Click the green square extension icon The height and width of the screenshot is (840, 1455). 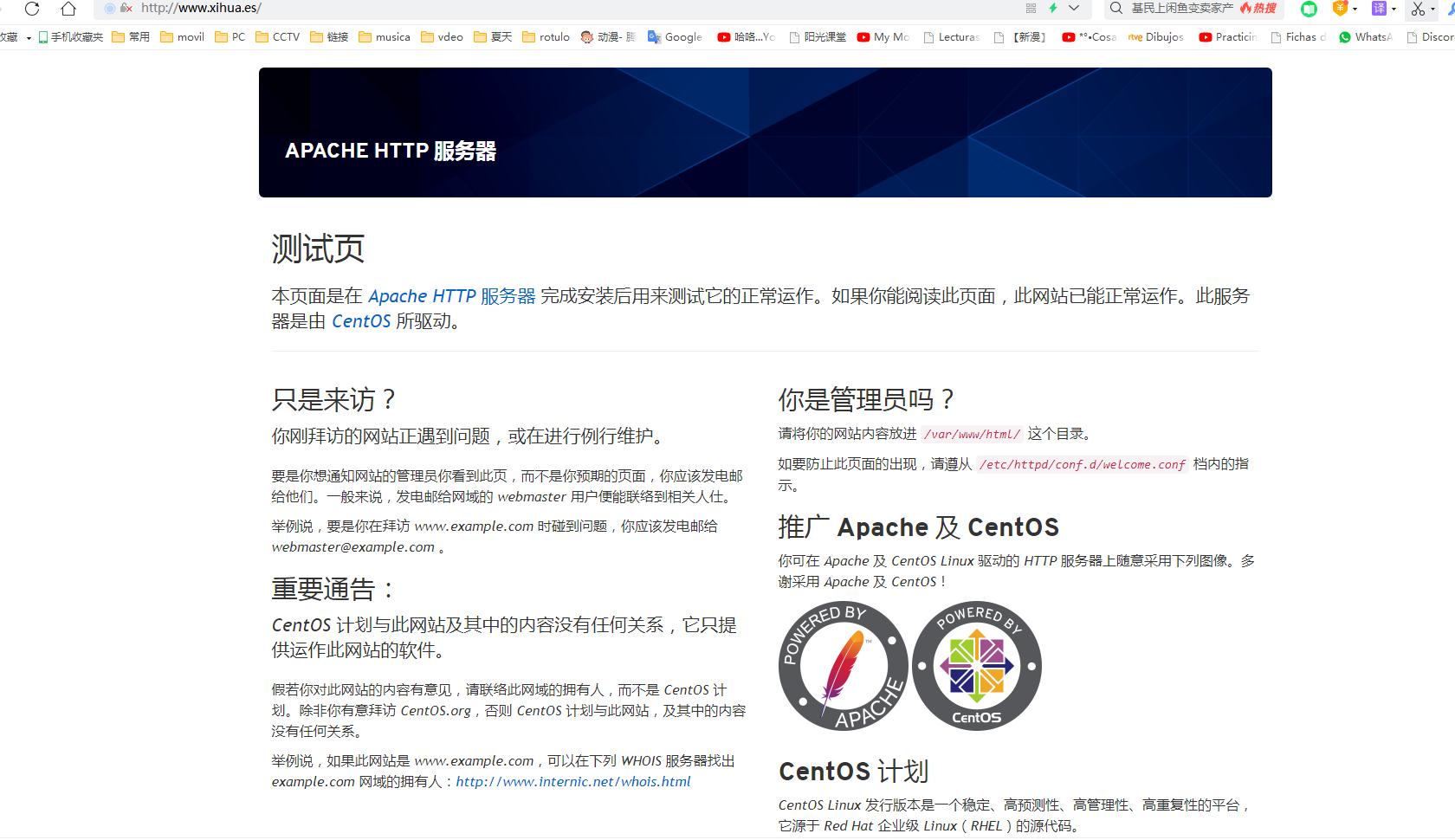tap(1309, 9)
